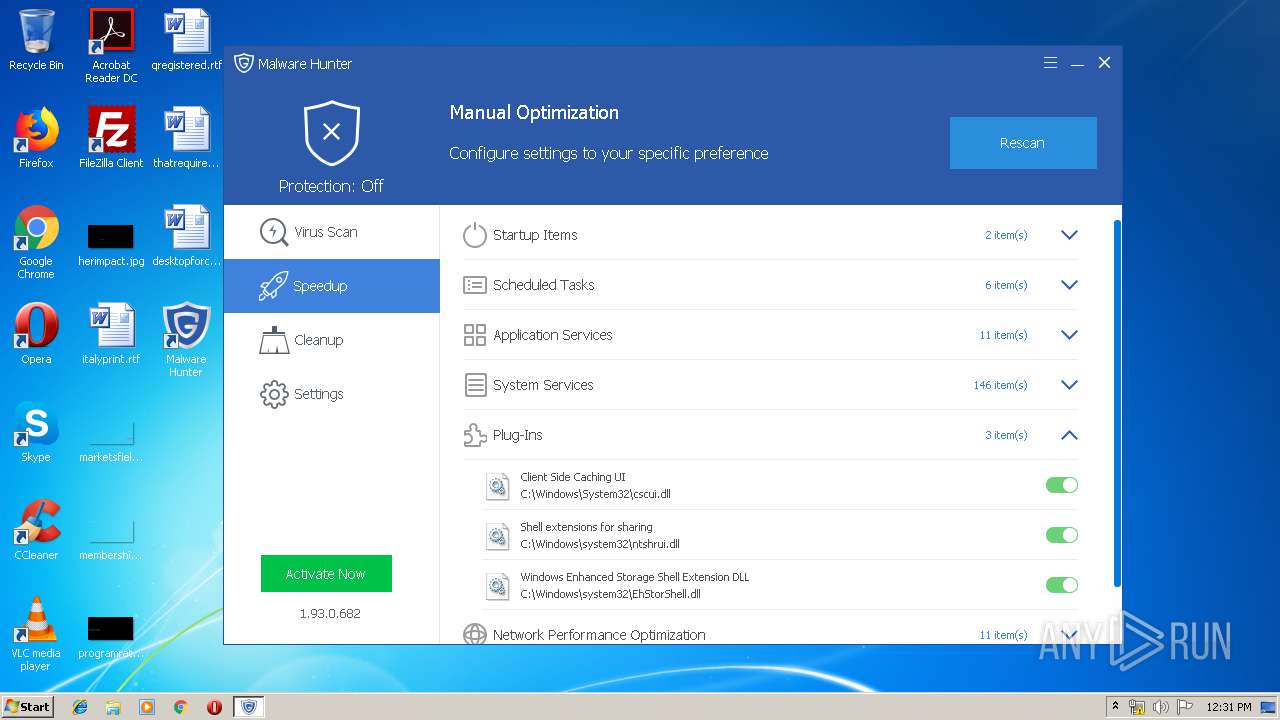
Task: Disable the Client Side Caching UI plug-in
Action: pos(1062,485)
